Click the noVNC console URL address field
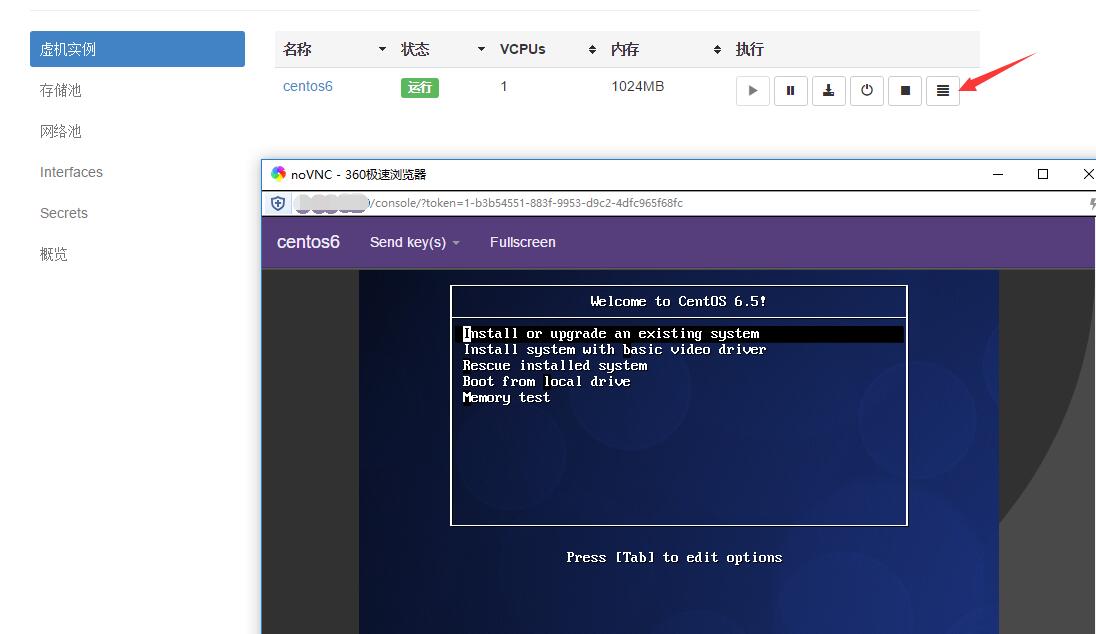The image size is (1096, 634). pos(524,203)
